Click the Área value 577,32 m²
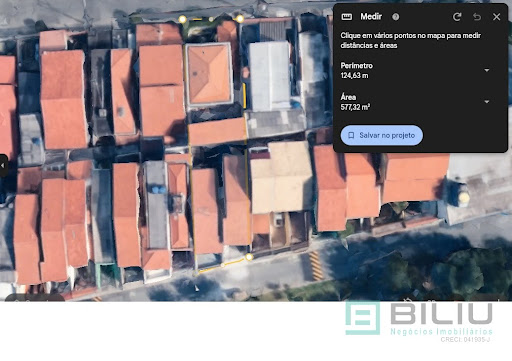This screenshot has width=512, height=361. 355,107
